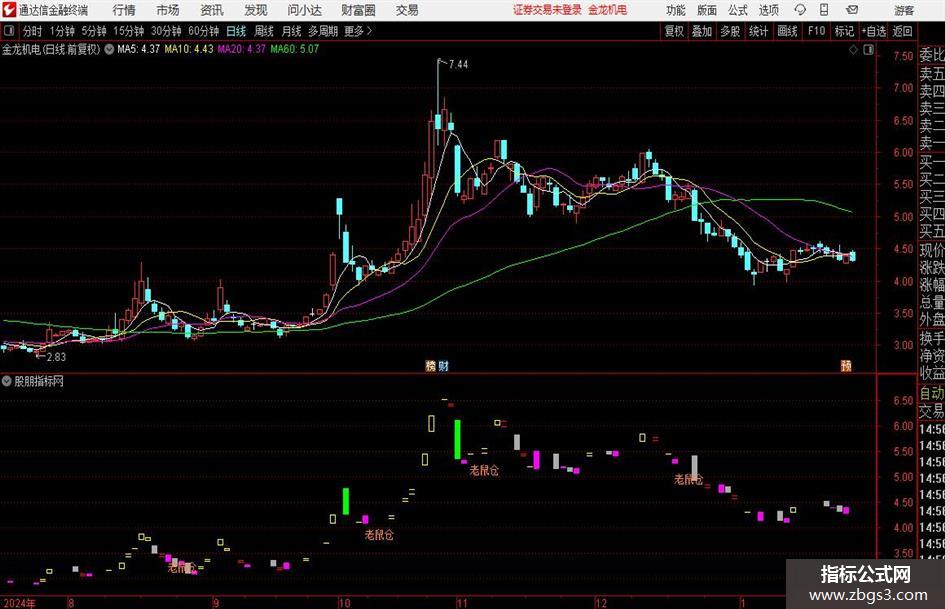Viewport: 945px width, 609px height.
Task: Switch to 15分钟 period tab
Action: (129, 31)
